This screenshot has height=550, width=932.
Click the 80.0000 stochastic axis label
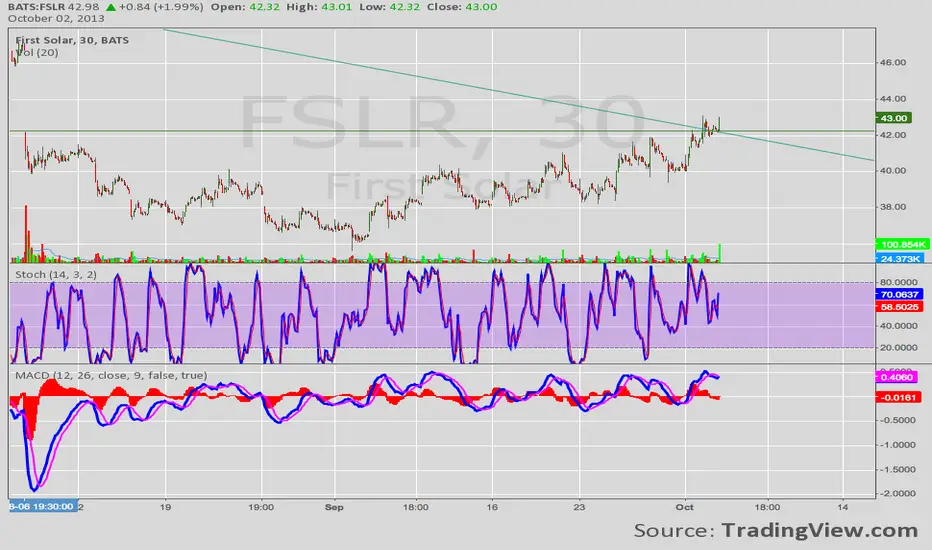click(x=898, y=282)
